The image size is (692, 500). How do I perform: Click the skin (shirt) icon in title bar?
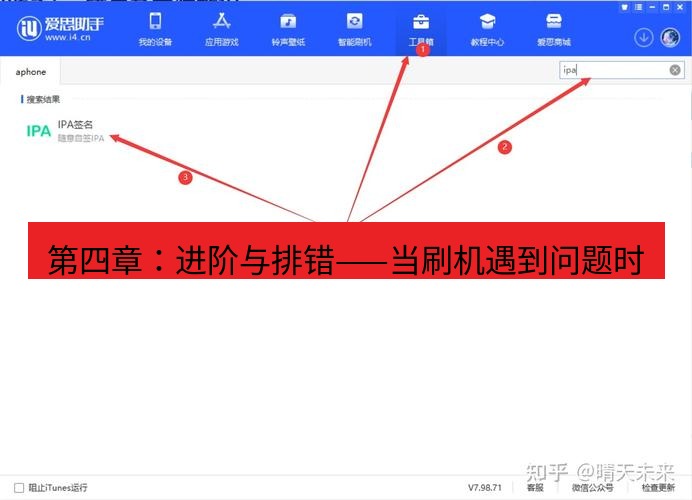tap(624, 8)
